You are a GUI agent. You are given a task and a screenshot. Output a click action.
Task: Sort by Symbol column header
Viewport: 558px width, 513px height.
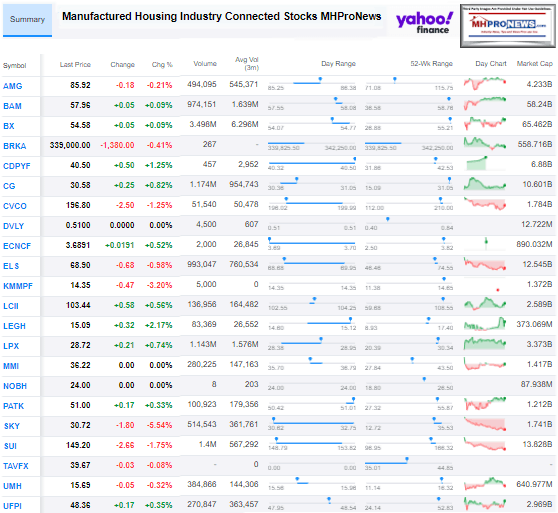[15, 65]
